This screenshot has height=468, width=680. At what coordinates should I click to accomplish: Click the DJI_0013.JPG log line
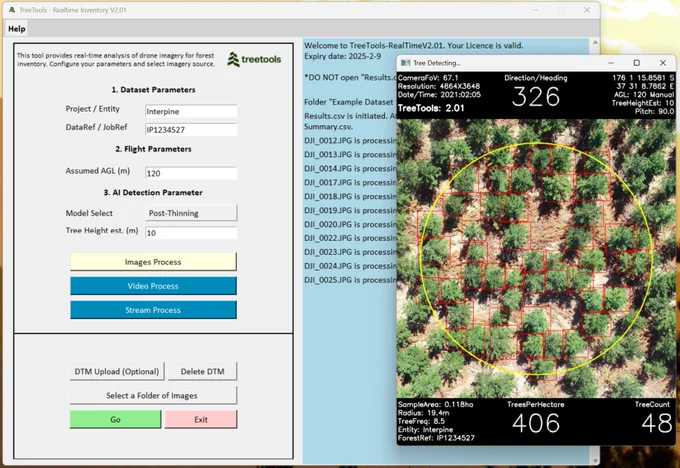coord(350,154)
